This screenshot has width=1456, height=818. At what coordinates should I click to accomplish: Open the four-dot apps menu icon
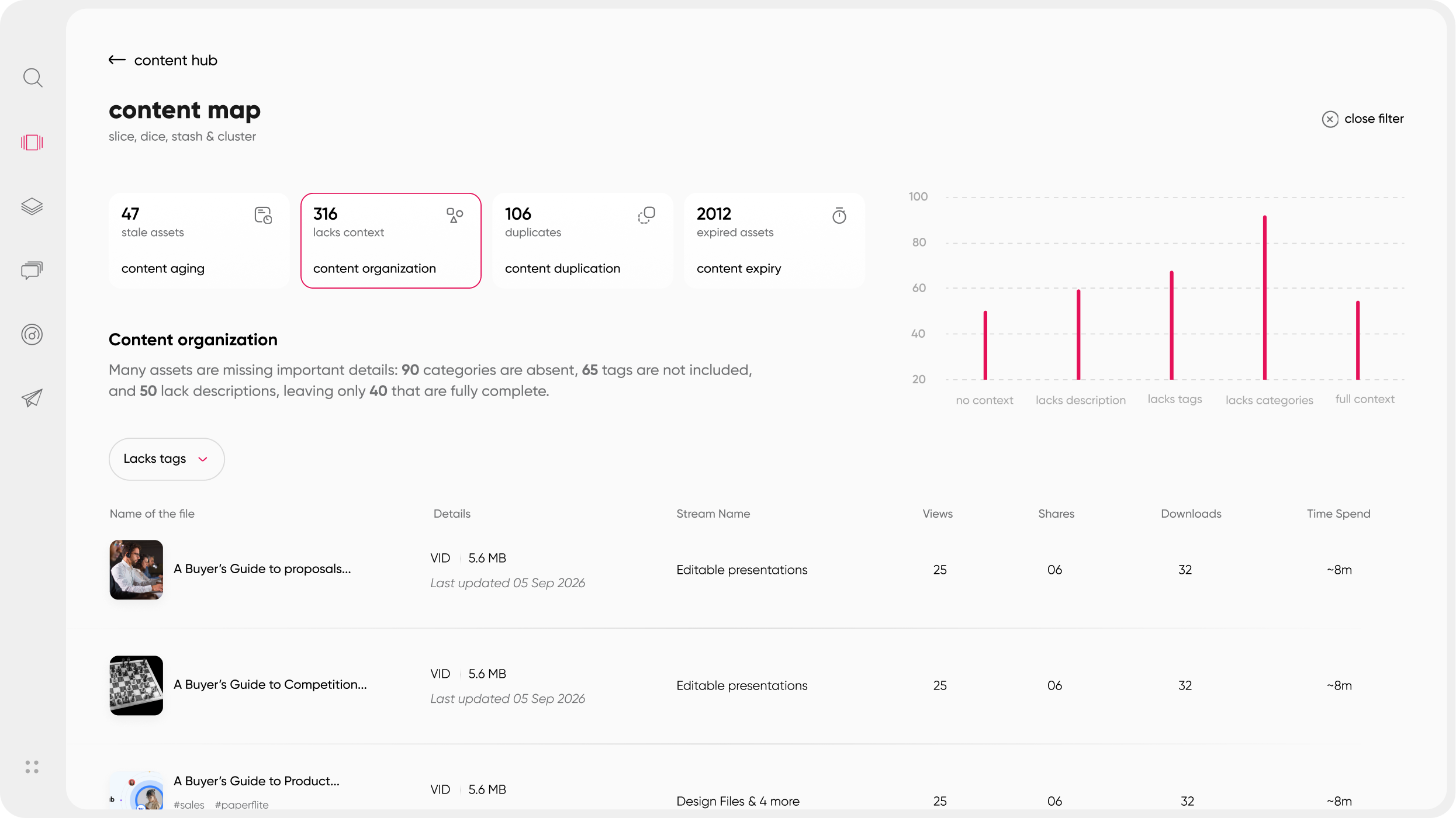pos(32,767)
